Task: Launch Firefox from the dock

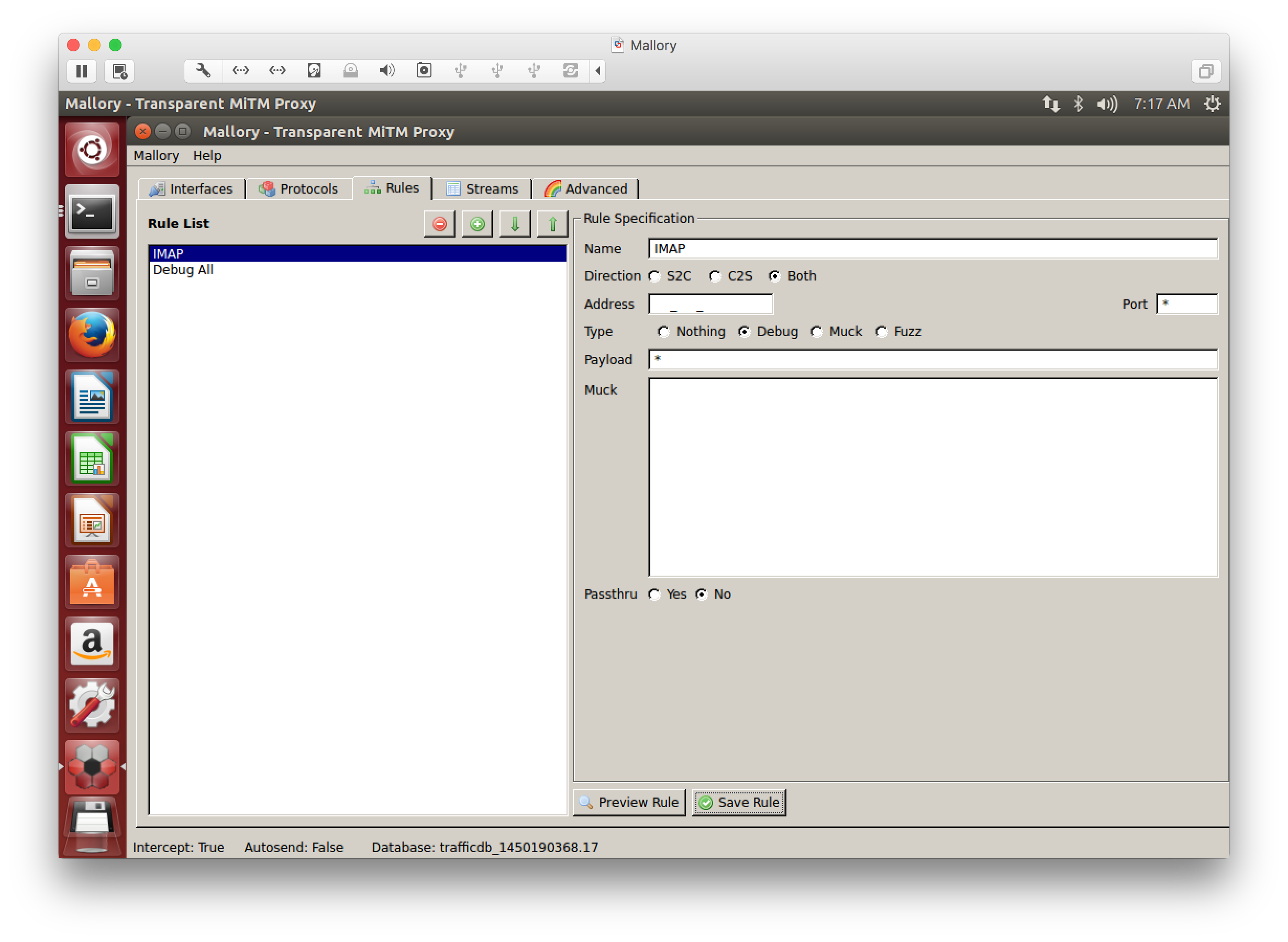Action: pos(92,335)
